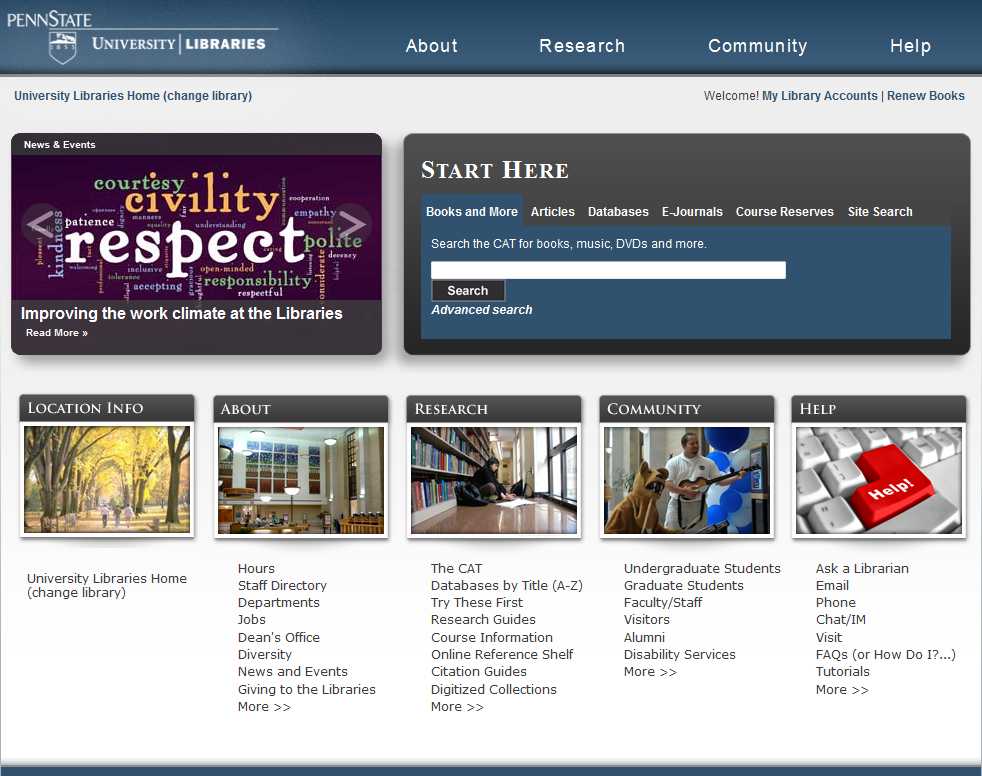This screenshot has height=776, width=982.
Task: Switch to the Course Reserves tab
Action: coord(784,211)
